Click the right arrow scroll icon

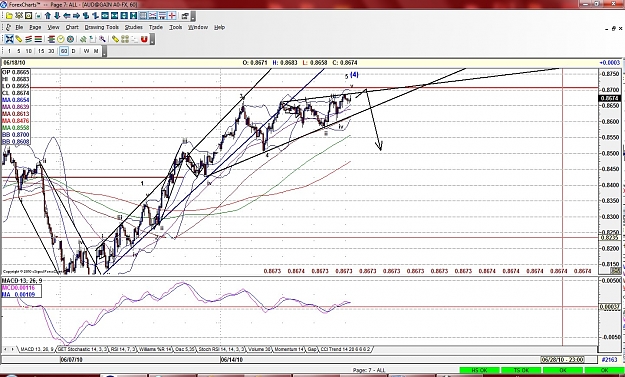click(x=76, y=16)
